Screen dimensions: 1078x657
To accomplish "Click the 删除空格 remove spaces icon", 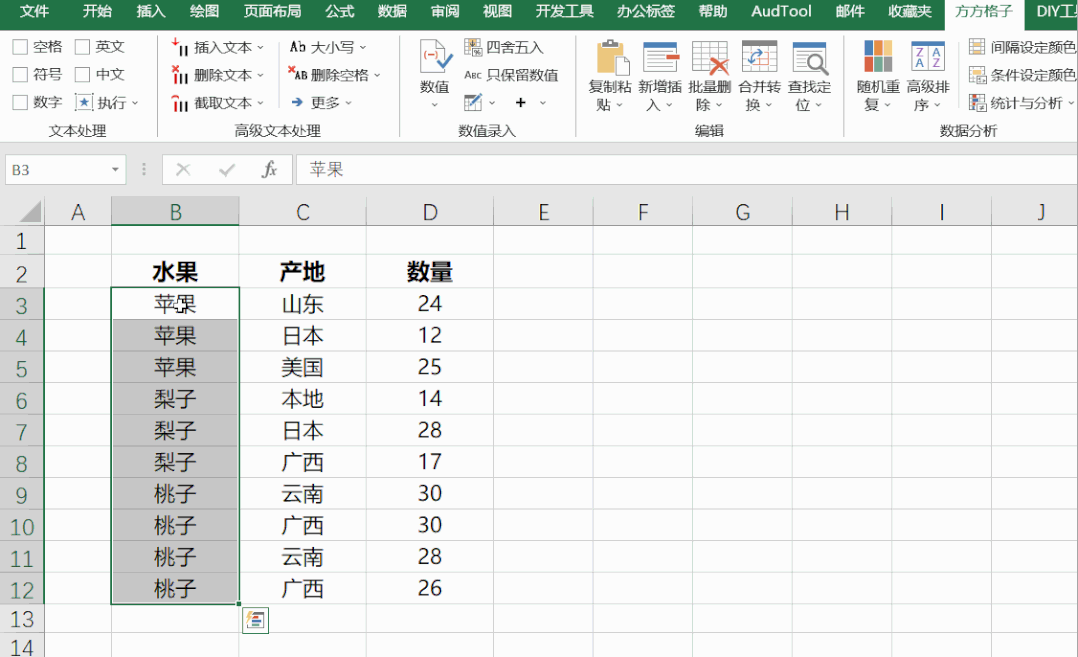I will (x=297, y=74).
